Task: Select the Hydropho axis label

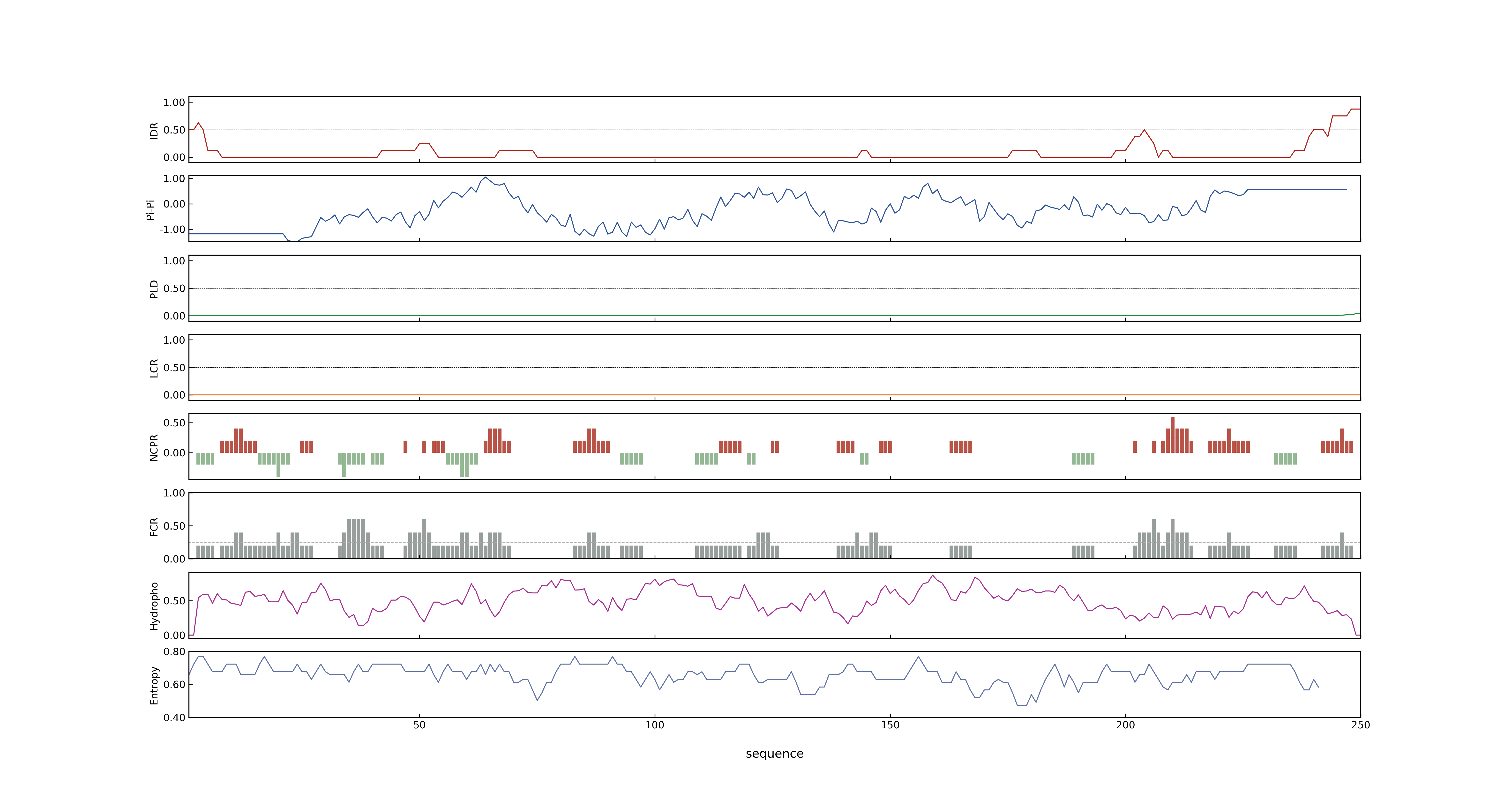Action: [x=154, y=606]
